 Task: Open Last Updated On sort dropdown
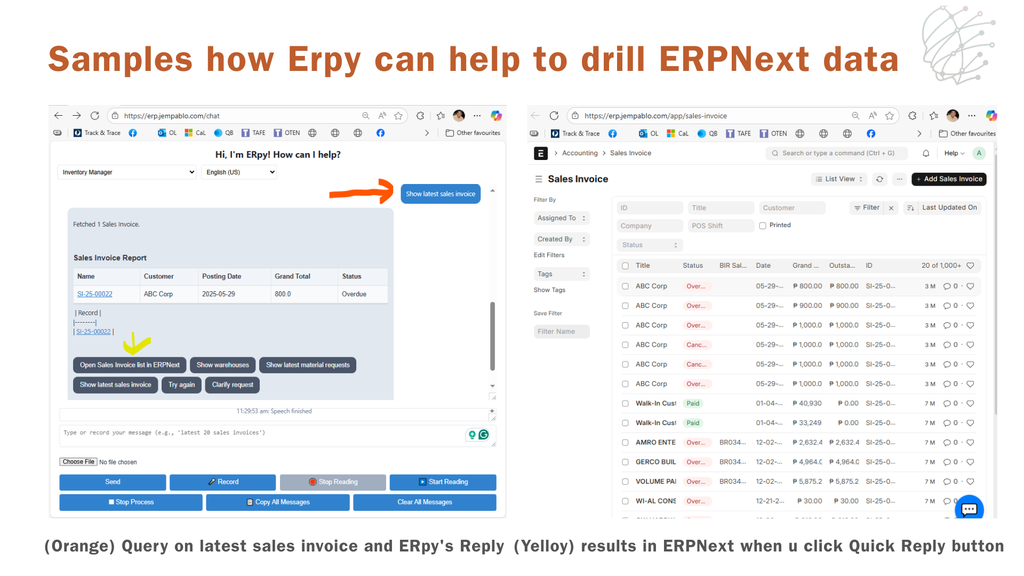point(950,208)
